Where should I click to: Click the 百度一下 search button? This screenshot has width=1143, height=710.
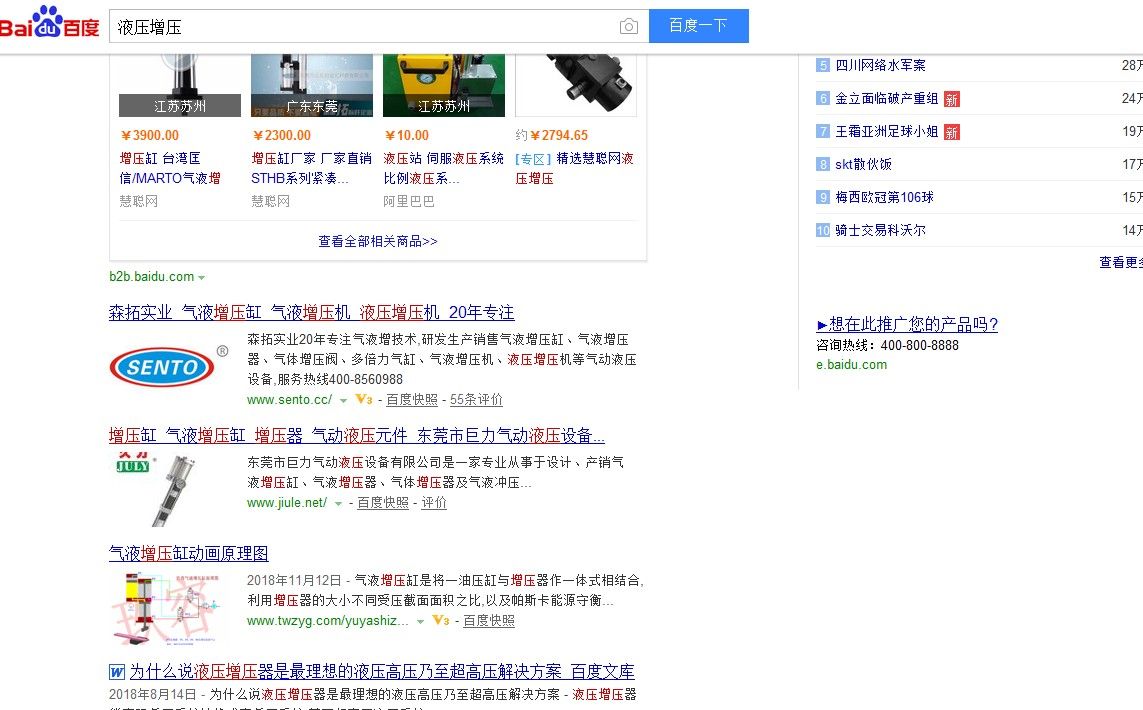click(x=698, y=26)
